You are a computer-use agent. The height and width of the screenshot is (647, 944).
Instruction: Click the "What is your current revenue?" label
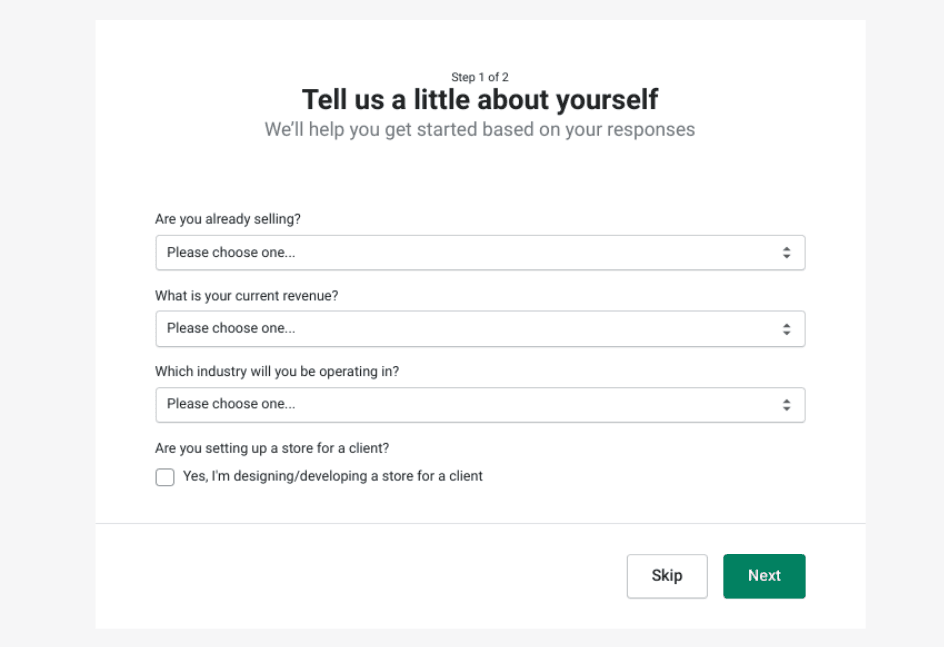point(247,296)
